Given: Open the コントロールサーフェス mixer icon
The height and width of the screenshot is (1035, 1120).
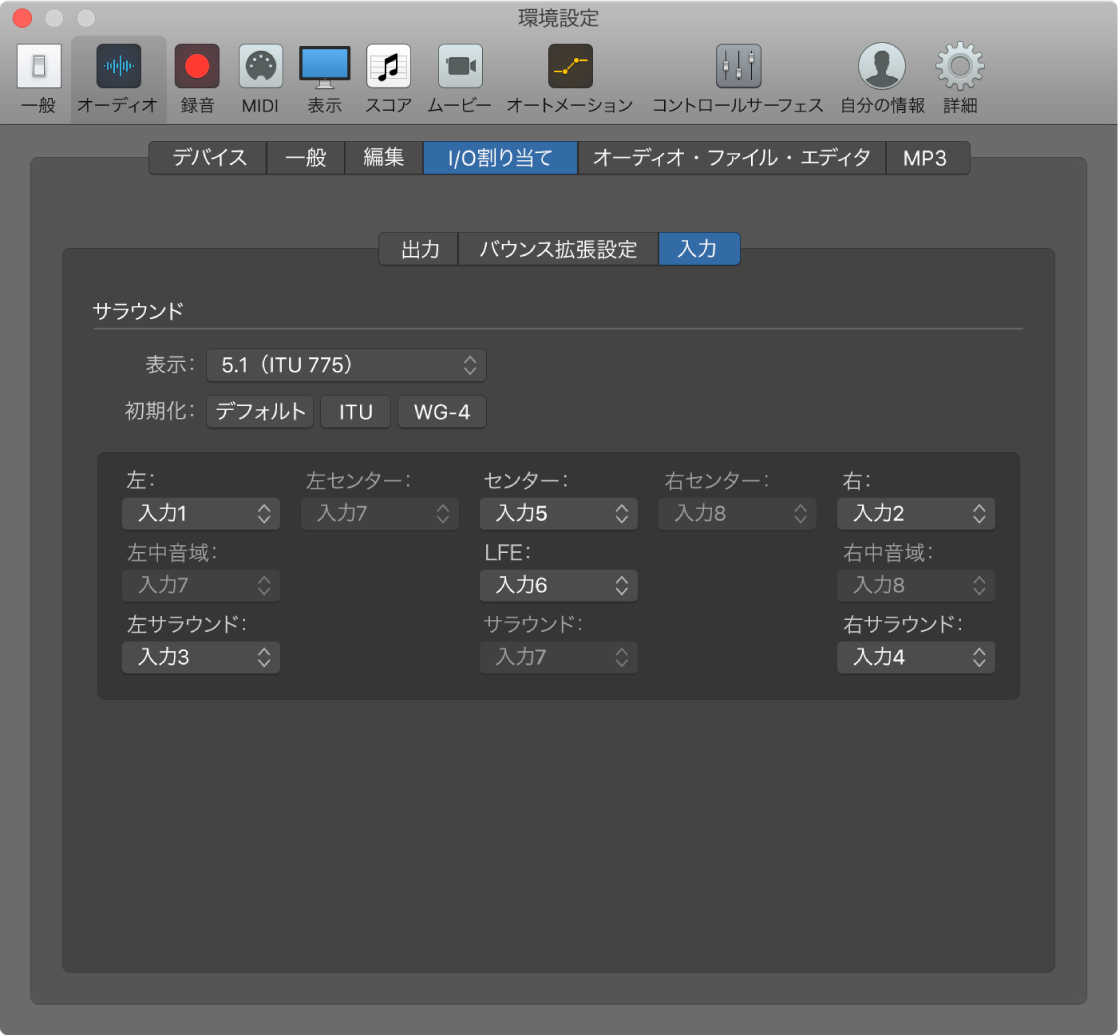Looking at the screenshot, I should tap(738, 67).
